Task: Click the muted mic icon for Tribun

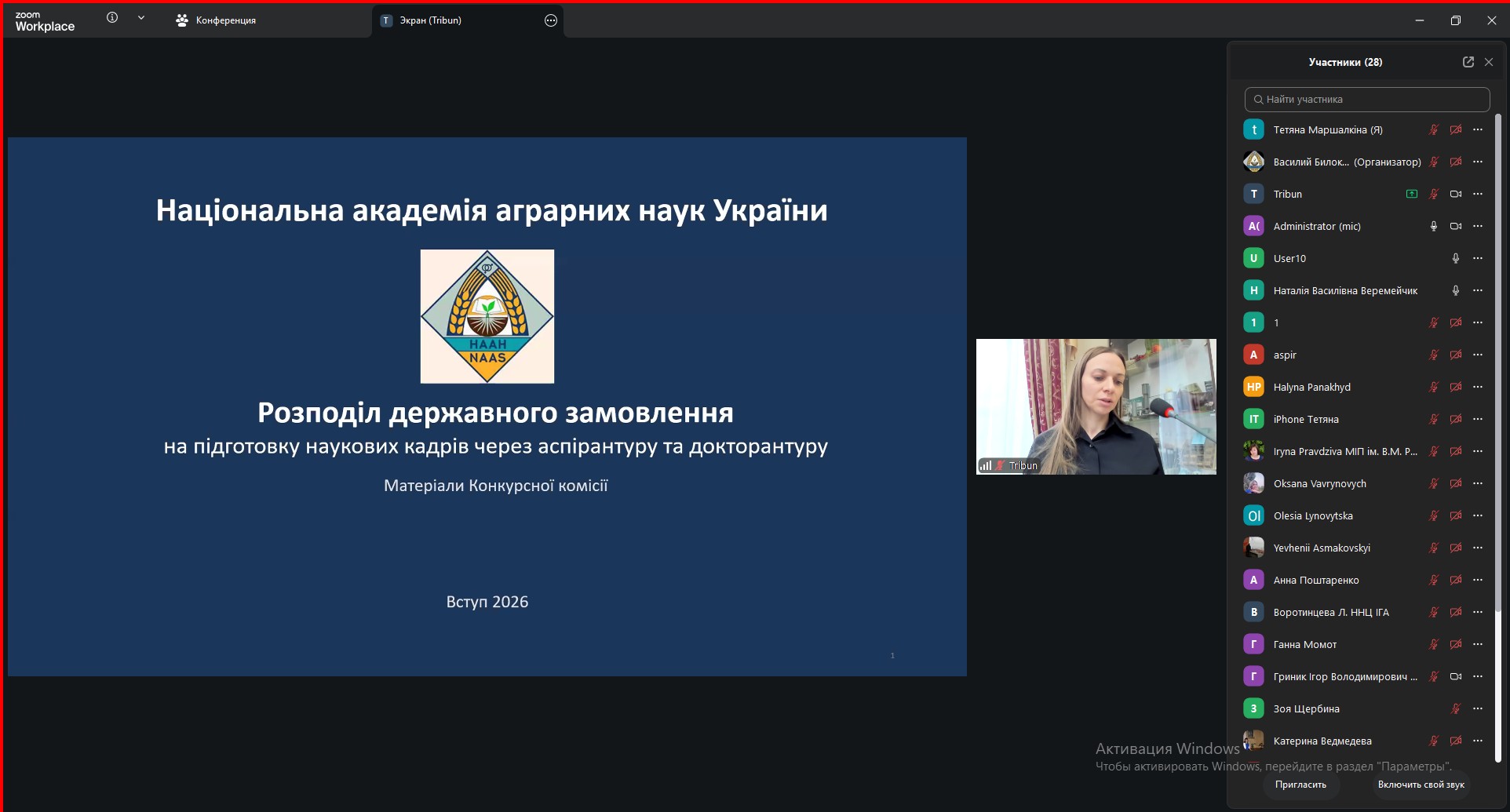Action: coord(1434,194)
